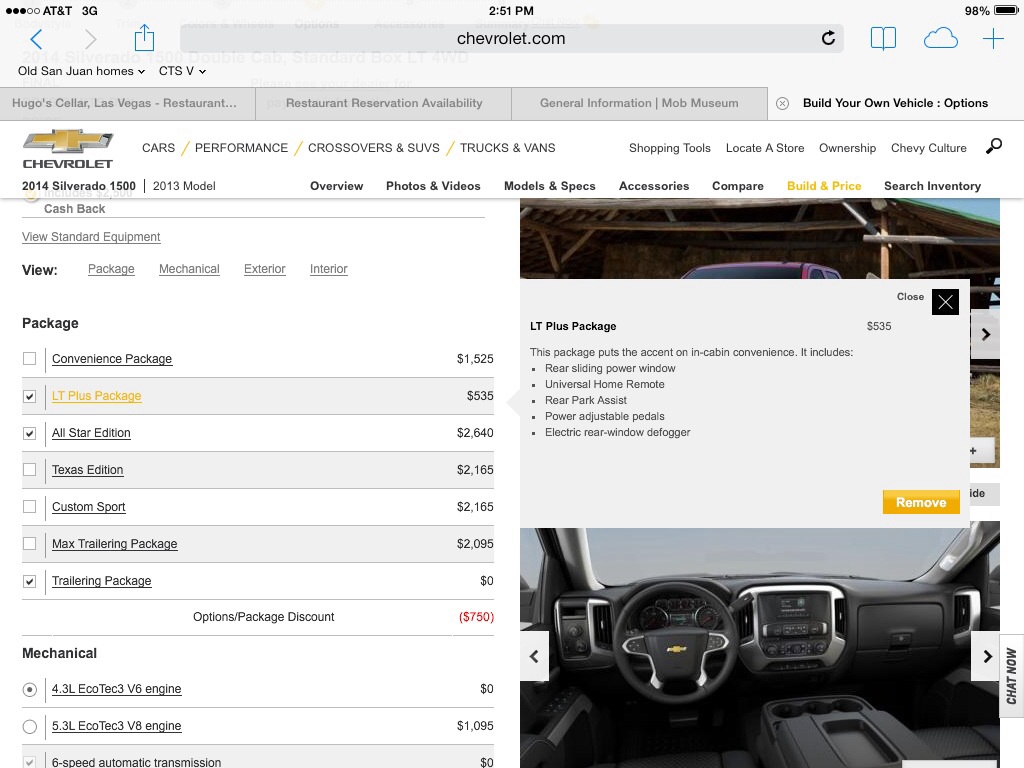Jump to Package view filter
Viewport: 1024px width, 768px height.
pyautogui.click(x=111, y=269)
